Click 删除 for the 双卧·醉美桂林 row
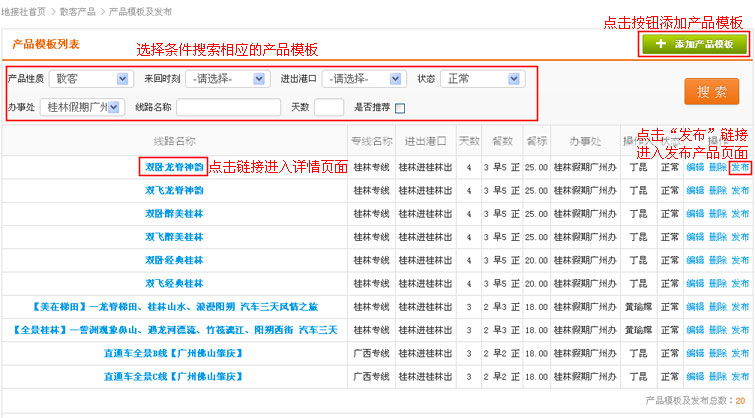The width and height of the screenshot is (755, 418). (x=717, y=213)
